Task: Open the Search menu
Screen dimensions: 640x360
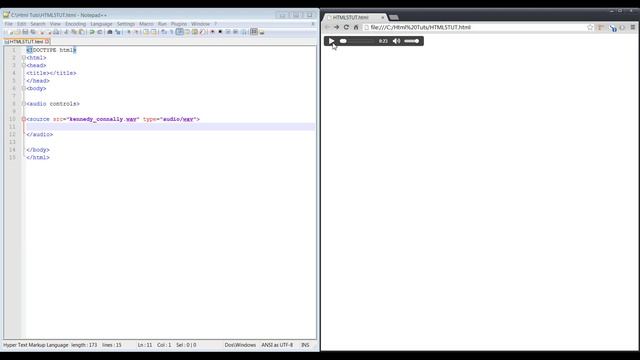Action: [38, 24]
